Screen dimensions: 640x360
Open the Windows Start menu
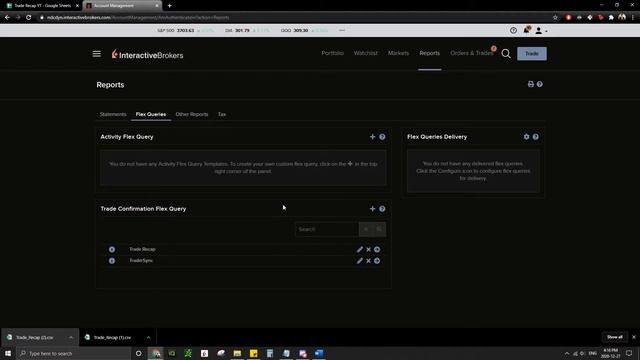click(8, 353)
